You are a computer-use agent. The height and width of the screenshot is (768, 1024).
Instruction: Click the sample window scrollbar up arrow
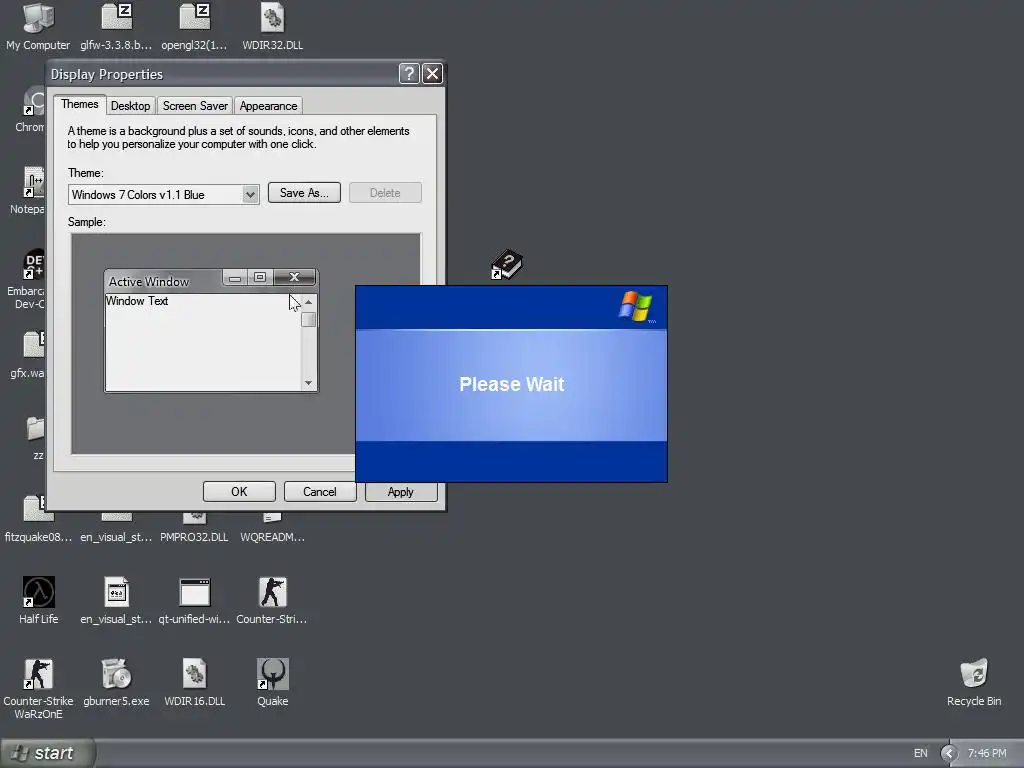tap(308, 302)
